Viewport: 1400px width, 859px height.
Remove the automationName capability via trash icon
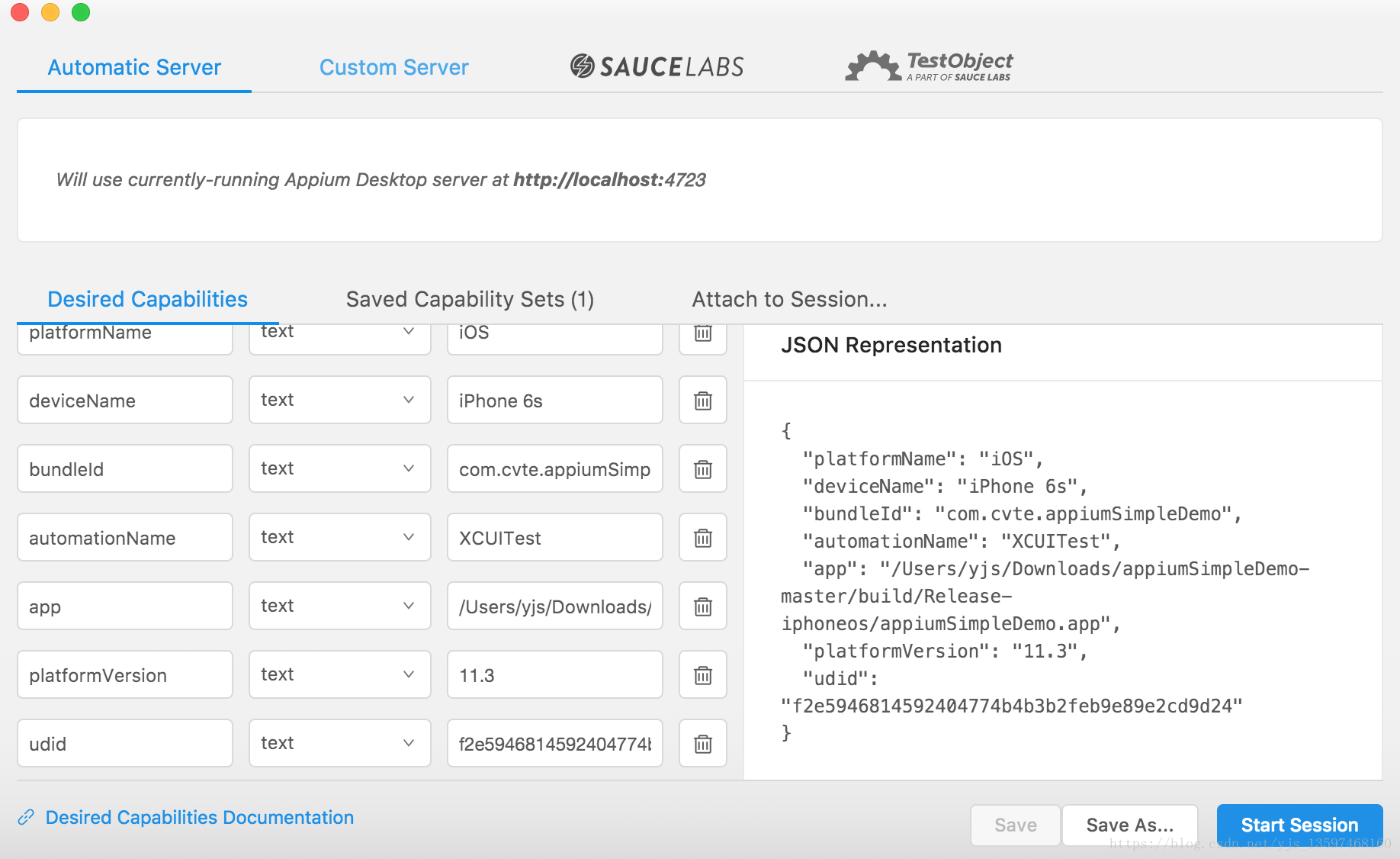[702, 538]
